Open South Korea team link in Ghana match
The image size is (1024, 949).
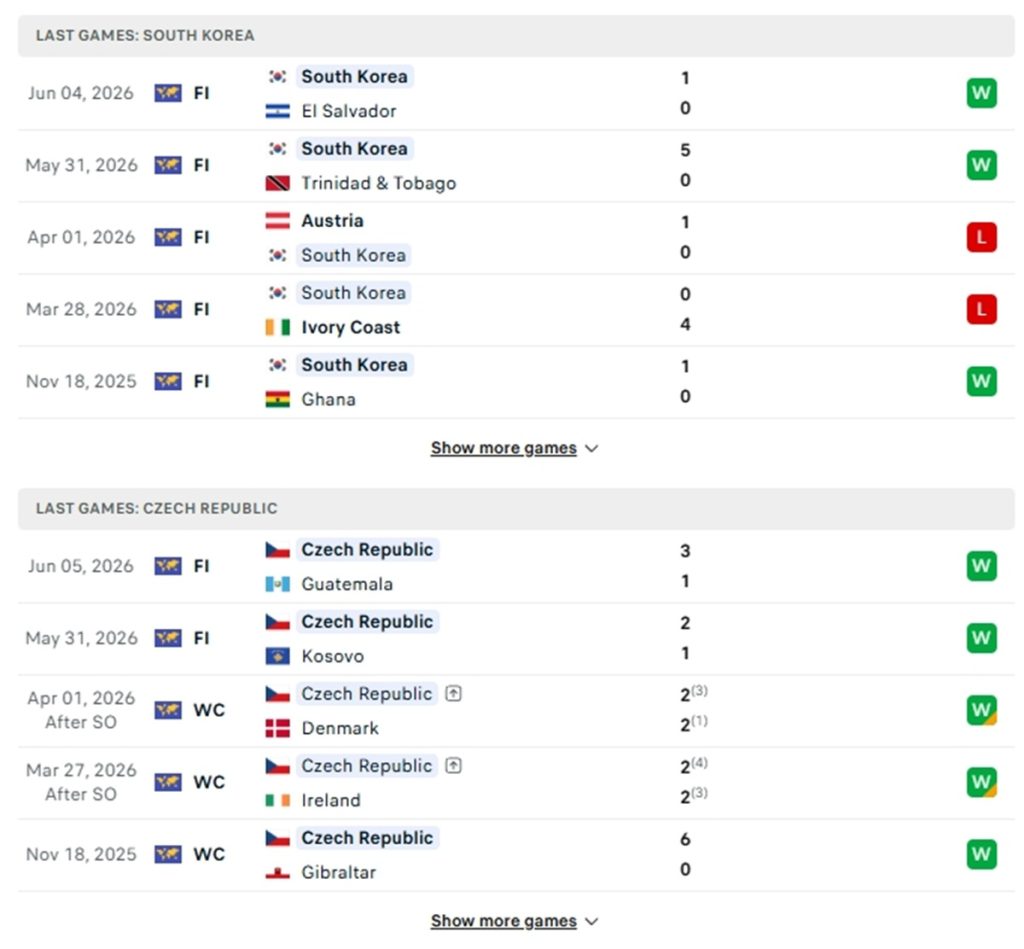(354, 364)
